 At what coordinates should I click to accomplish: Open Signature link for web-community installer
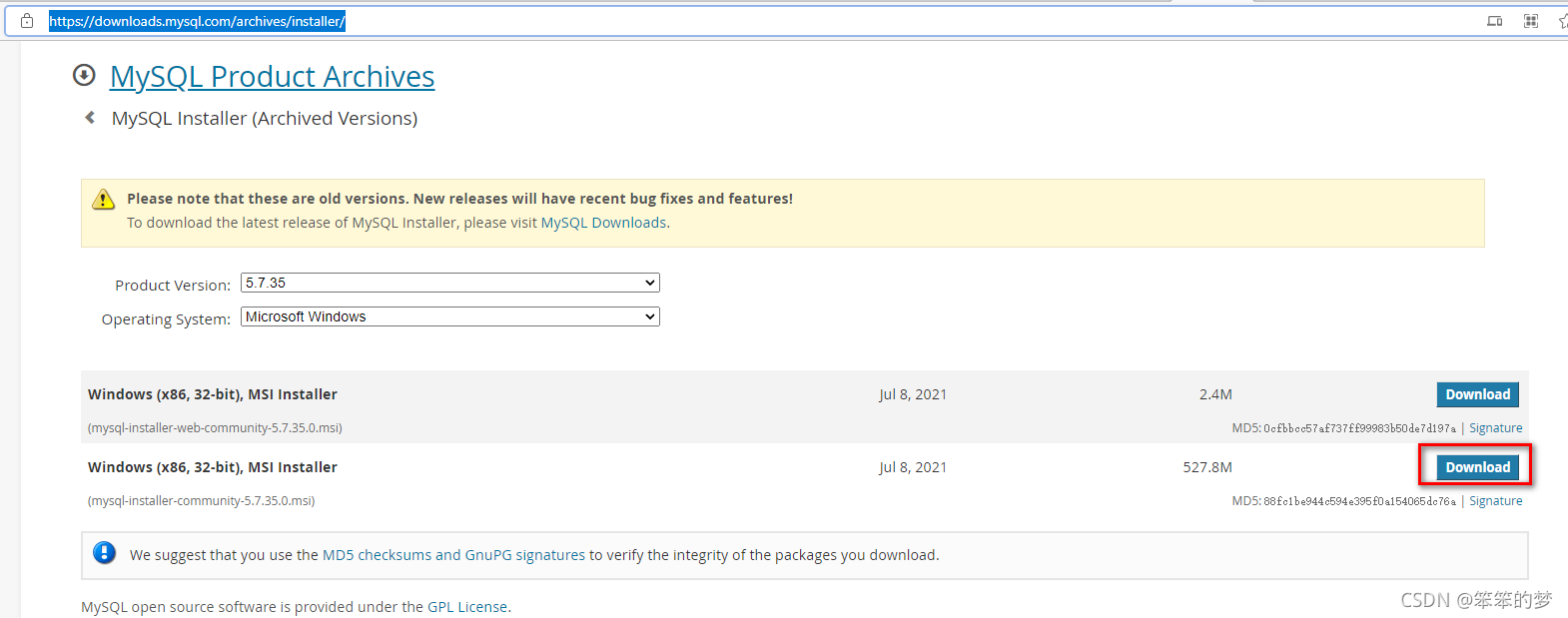pyautogui.click(x=1495, y=428)
